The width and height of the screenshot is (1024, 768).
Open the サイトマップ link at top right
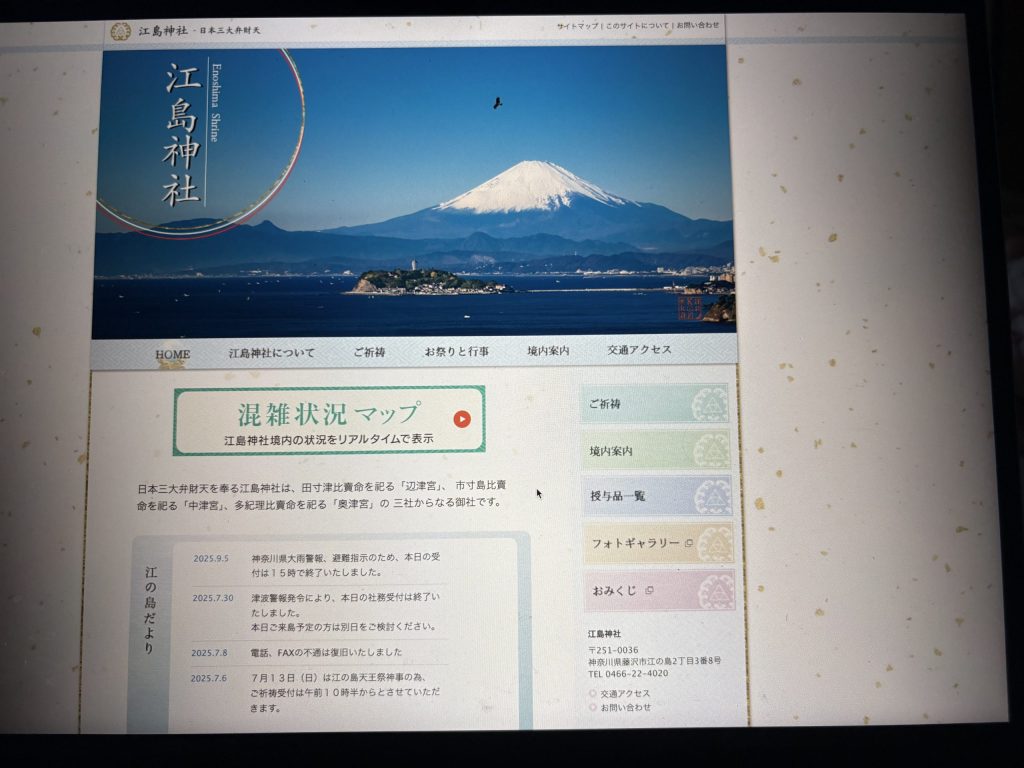point(578,25)
